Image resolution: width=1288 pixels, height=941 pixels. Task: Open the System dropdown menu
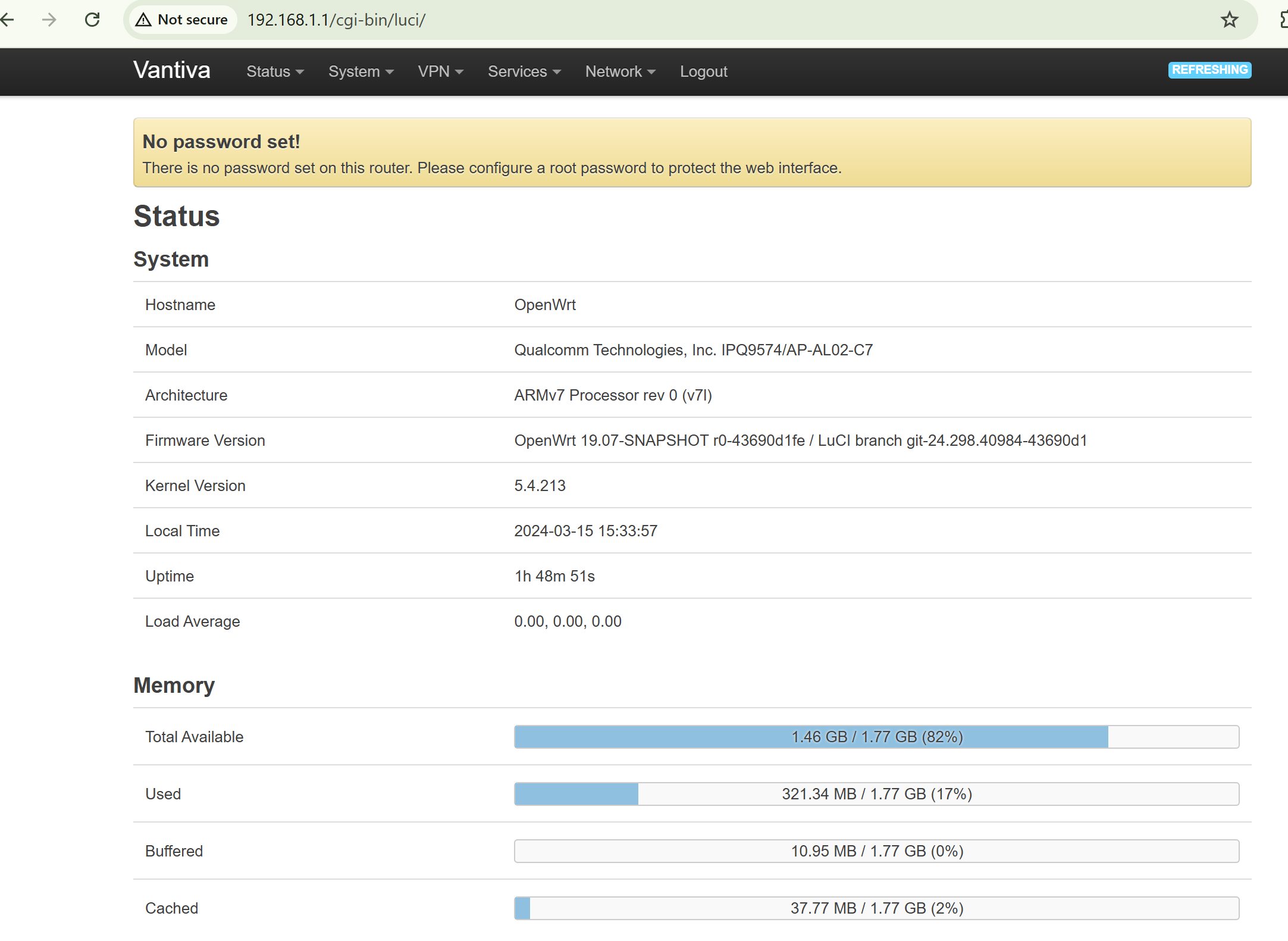tap(361, 71)
